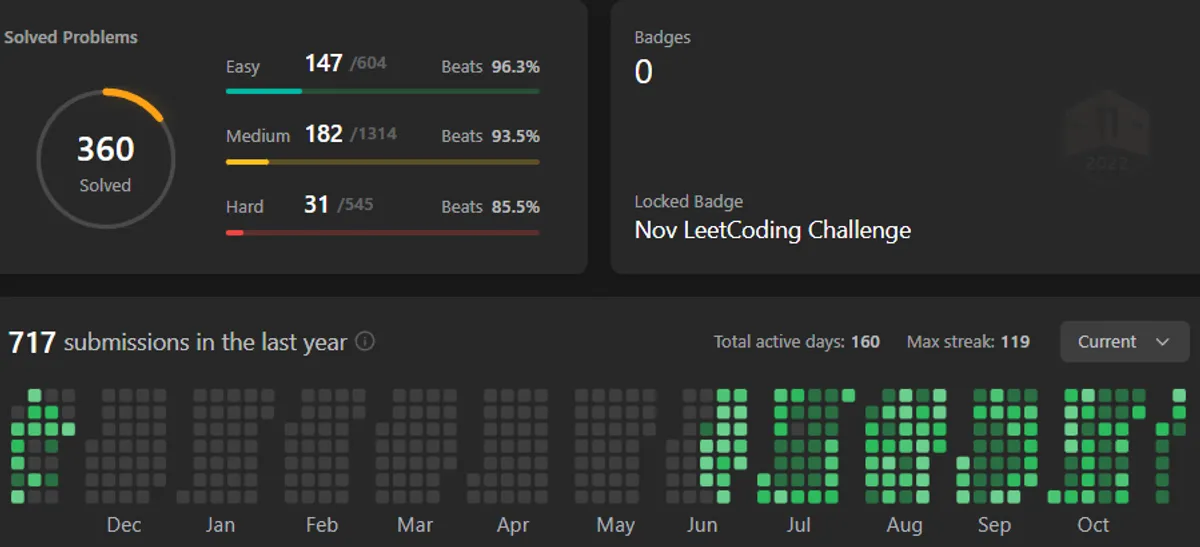Click the Medium difficulty progress bar
1200x547 pixels.
click(x=382, y=161)
